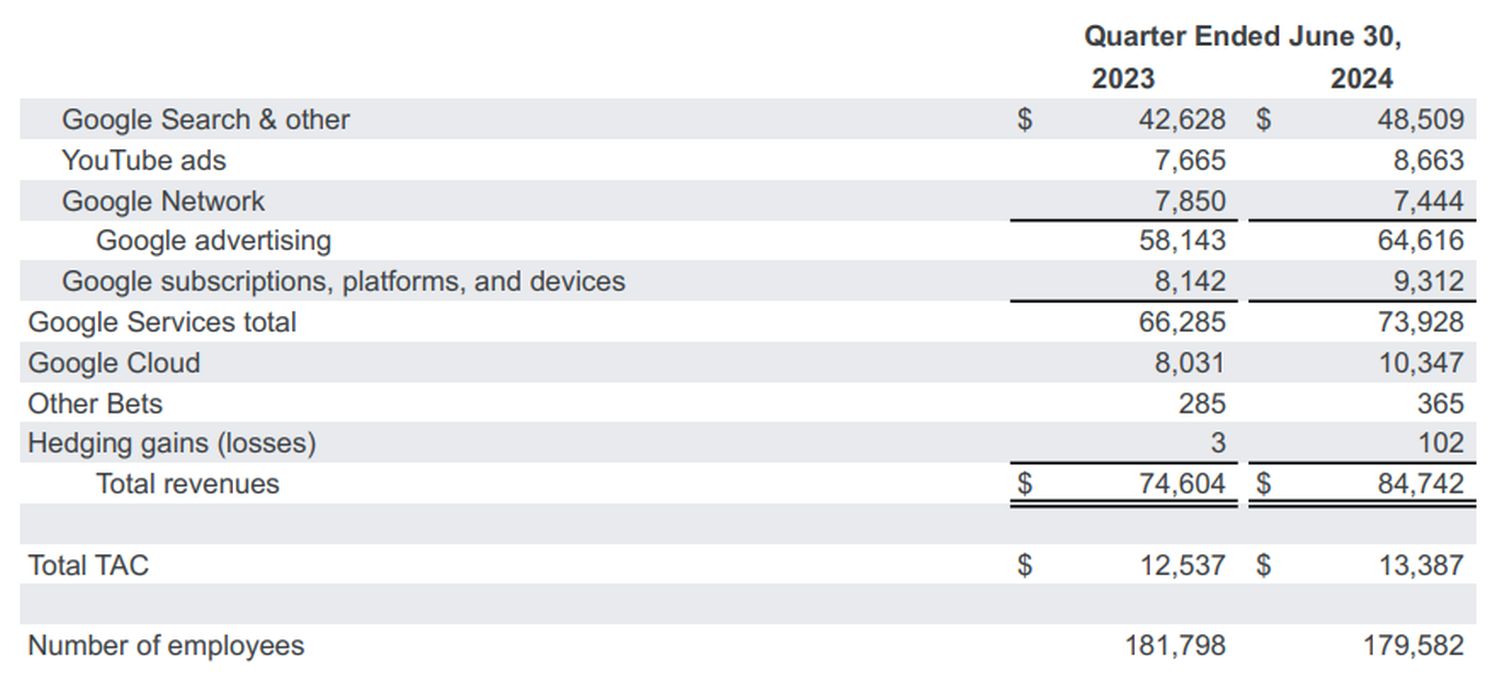Click the 'Google Services total' row label
This screenshot has width=1500, height=675.
(162, 322)
